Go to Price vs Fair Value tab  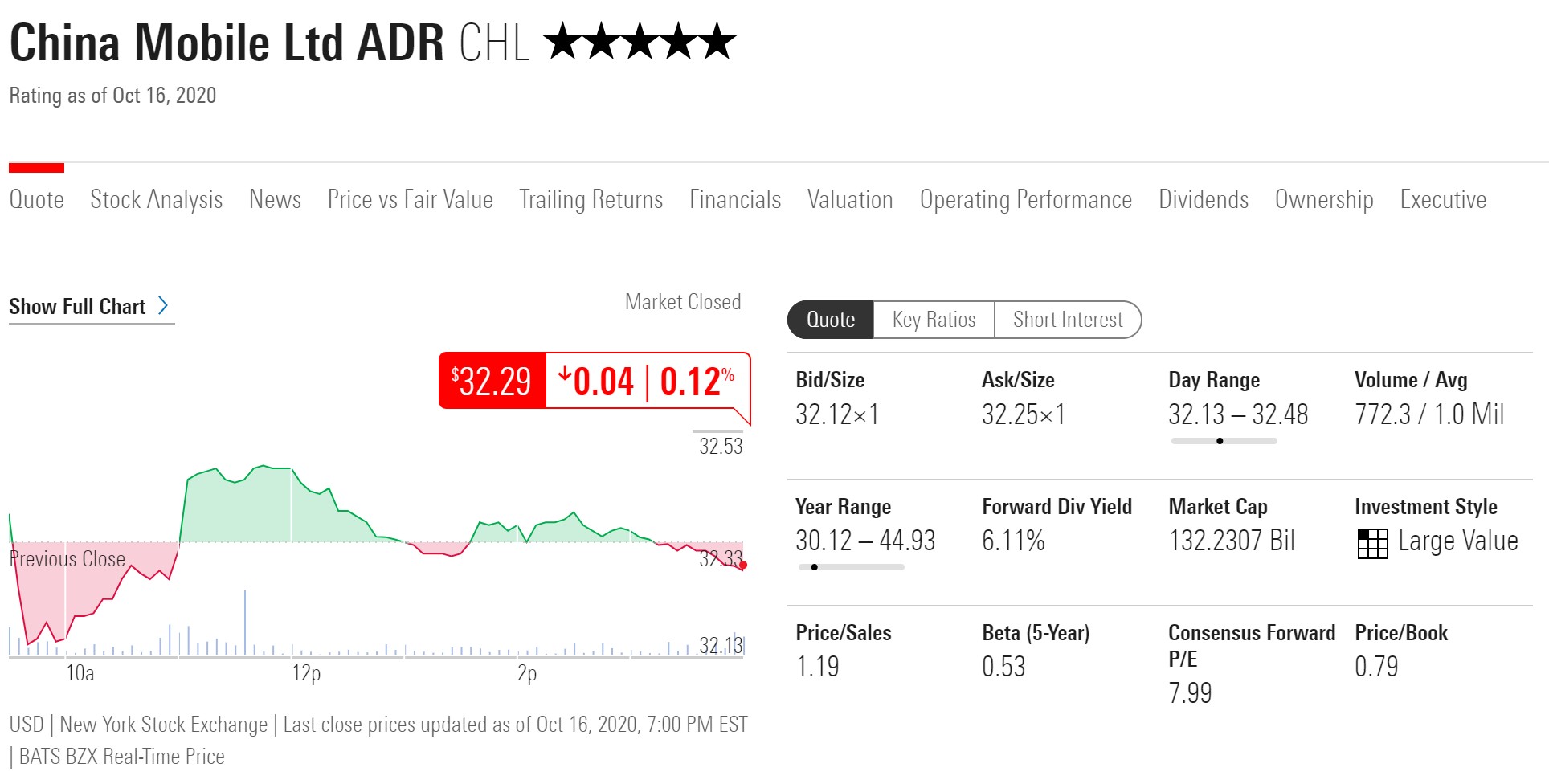point(410,199)
